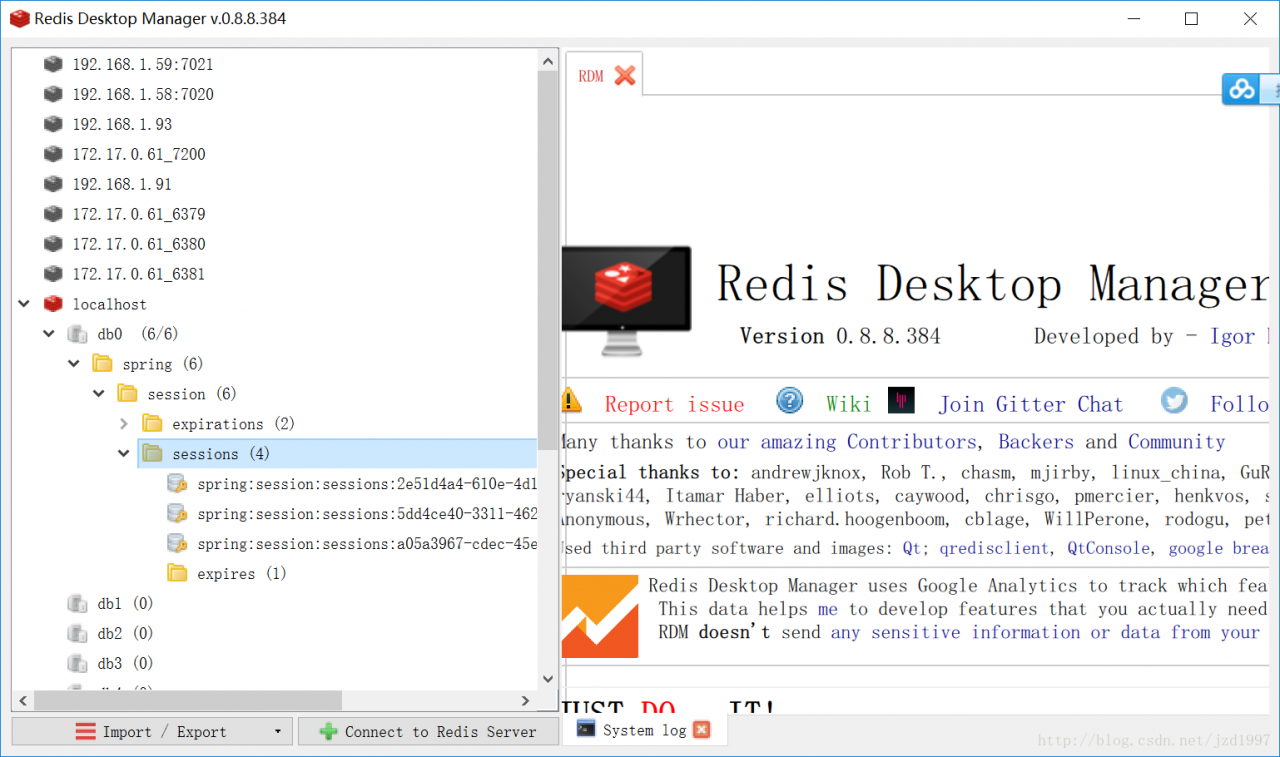Viewport: 1280px width, 757px height.
Task: Click the Twitter bird icon
Action: pos(1175,401)
